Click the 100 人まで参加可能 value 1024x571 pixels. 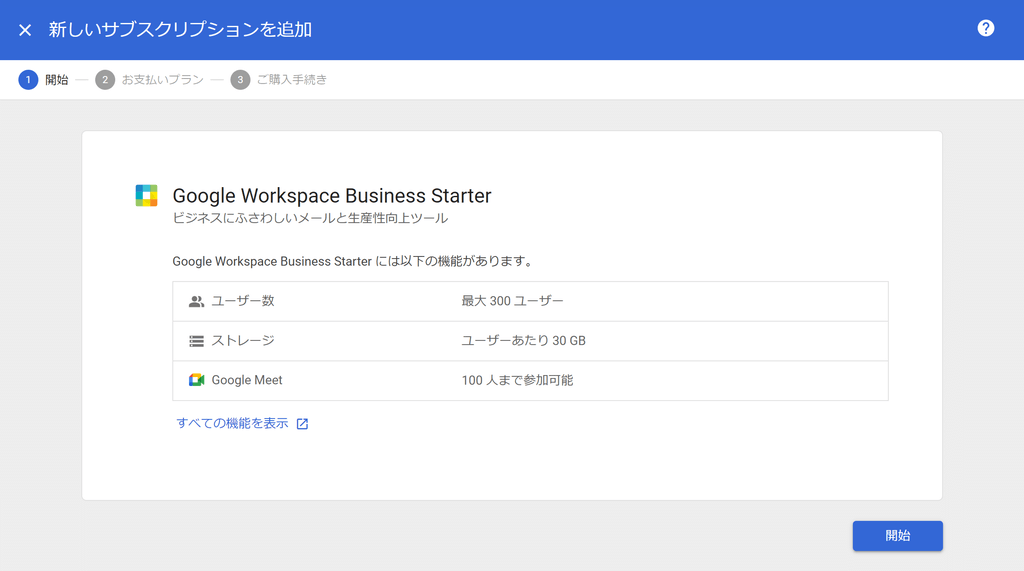pos(517,380)
